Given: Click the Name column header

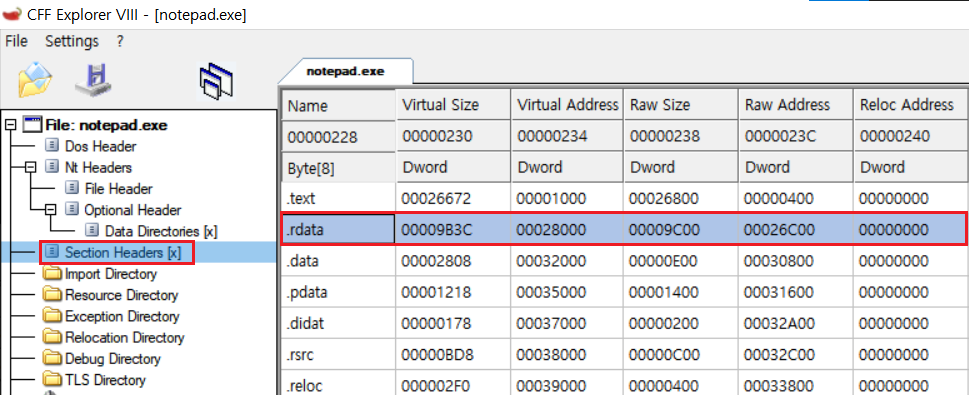Looking at the screenshot, I should click(338, 105).
